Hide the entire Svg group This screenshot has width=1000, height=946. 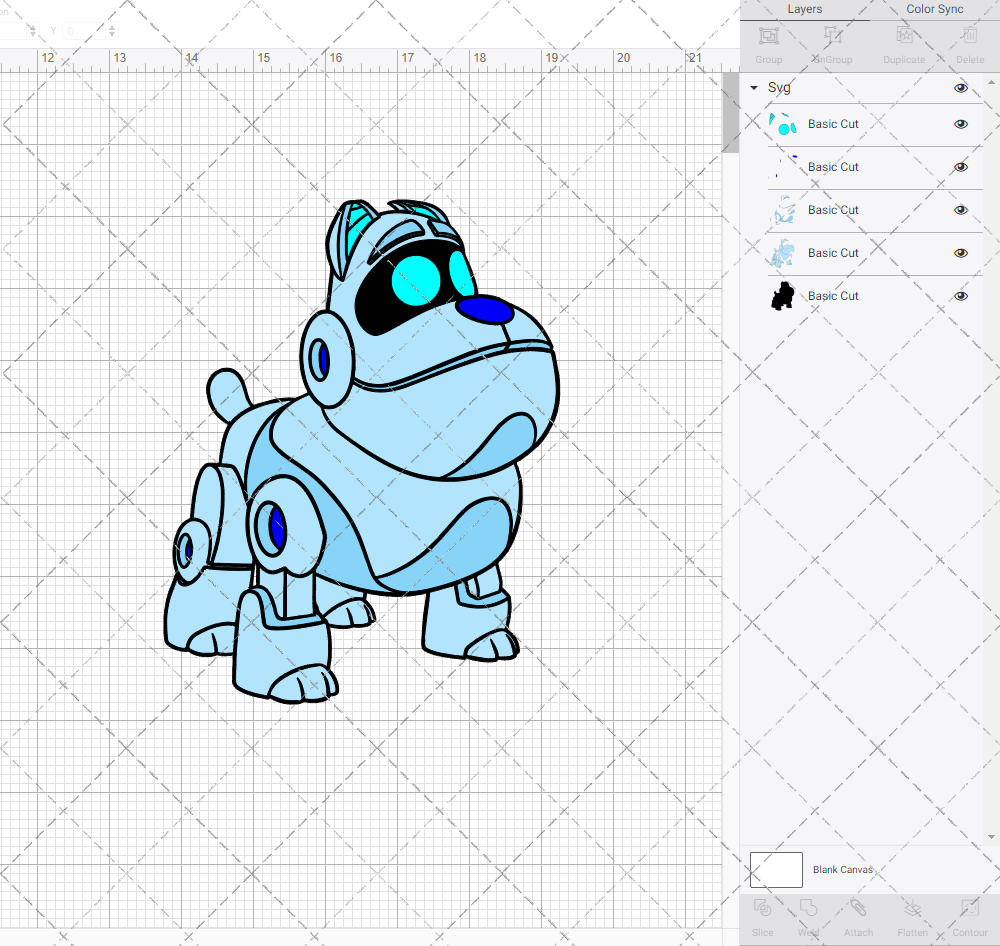click(961, 88)
